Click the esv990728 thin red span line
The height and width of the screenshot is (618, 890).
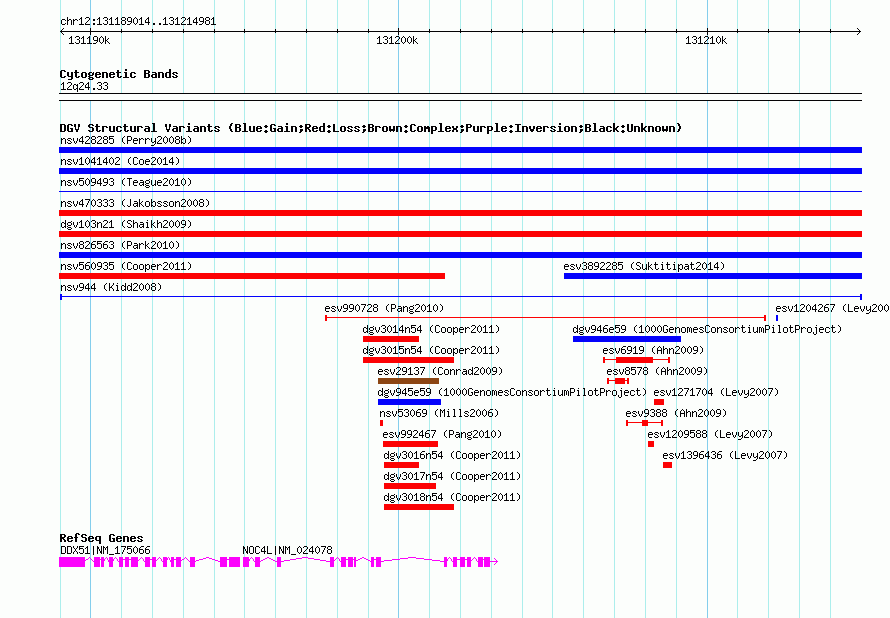pyautogui.click(x=545, y=318)
